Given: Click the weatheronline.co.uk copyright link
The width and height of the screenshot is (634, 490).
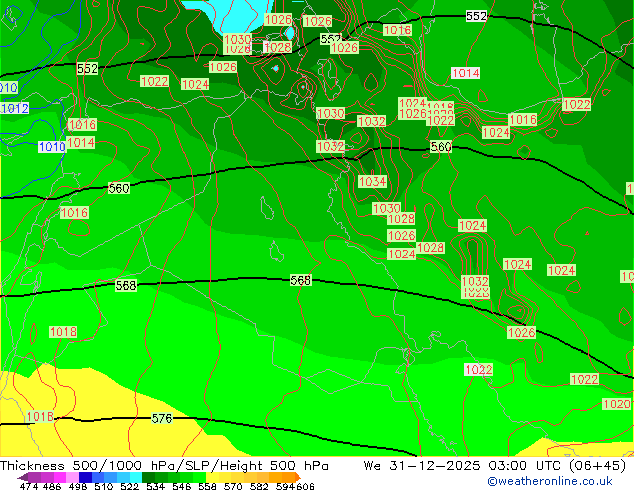Looking at the screenshot, I should point(549,481).
